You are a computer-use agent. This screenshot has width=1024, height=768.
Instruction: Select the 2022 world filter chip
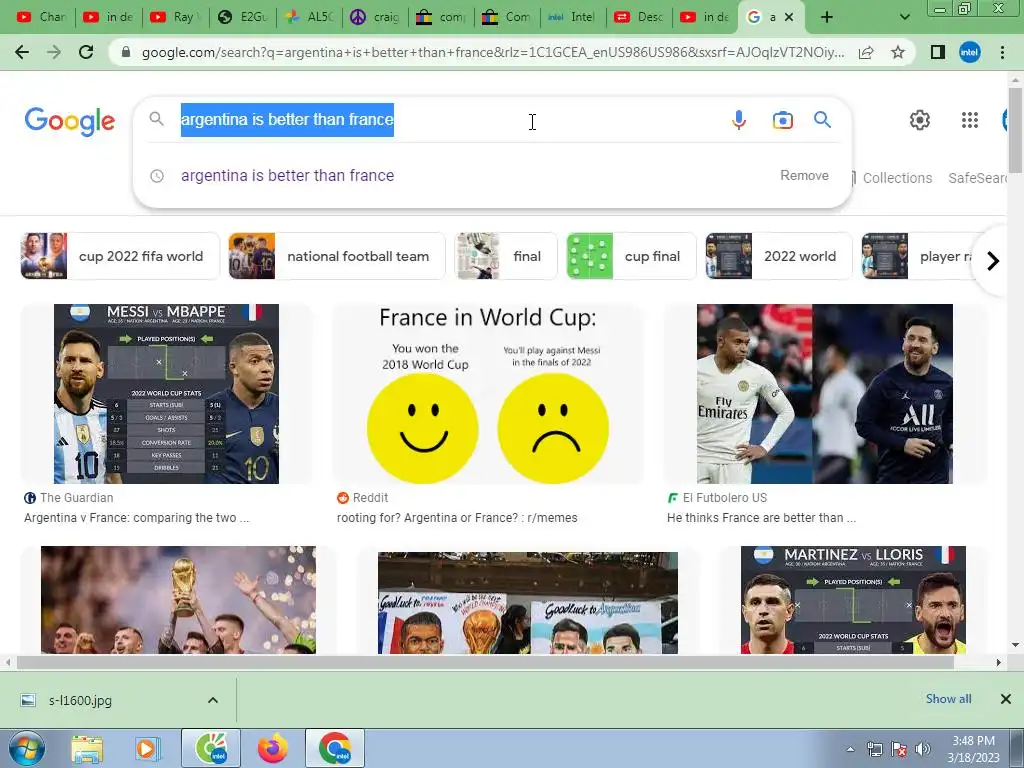tap(778, 256)
